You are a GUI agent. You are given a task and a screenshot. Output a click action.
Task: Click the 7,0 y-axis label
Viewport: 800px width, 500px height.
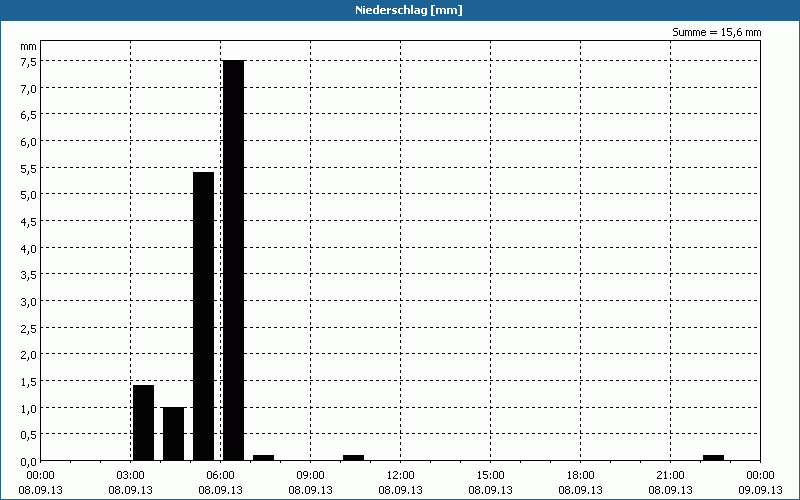click(x=28, y=89)
